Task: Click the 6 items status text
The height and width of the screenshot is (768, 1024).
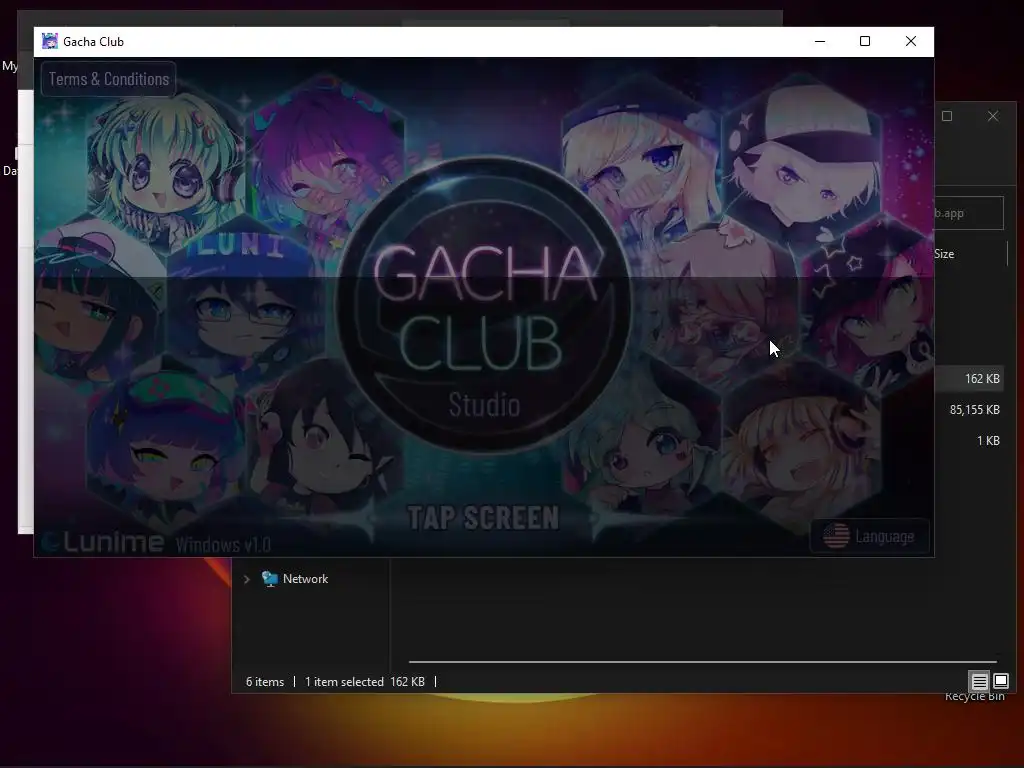Action: (265, 682)
